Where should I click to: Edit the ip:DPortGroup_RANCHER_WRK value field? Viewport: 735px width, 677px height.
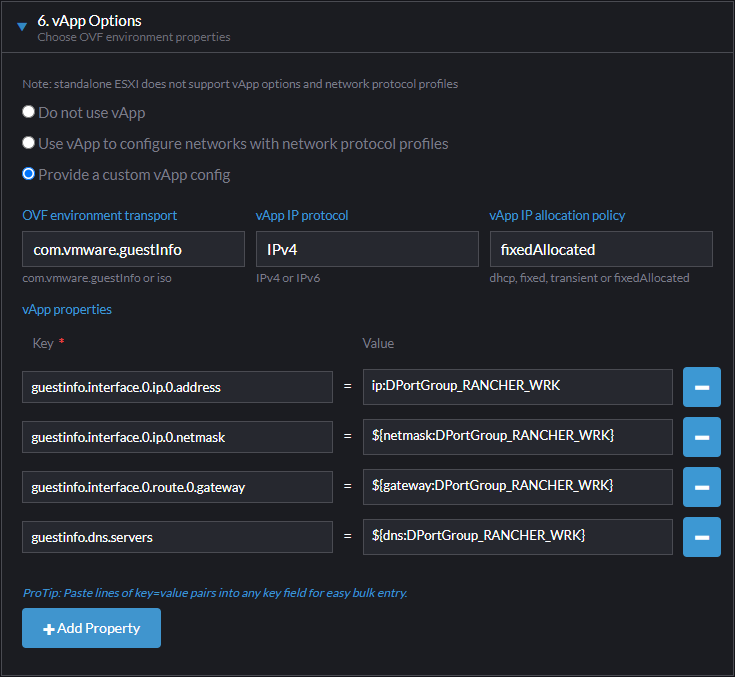pos(517,387)
